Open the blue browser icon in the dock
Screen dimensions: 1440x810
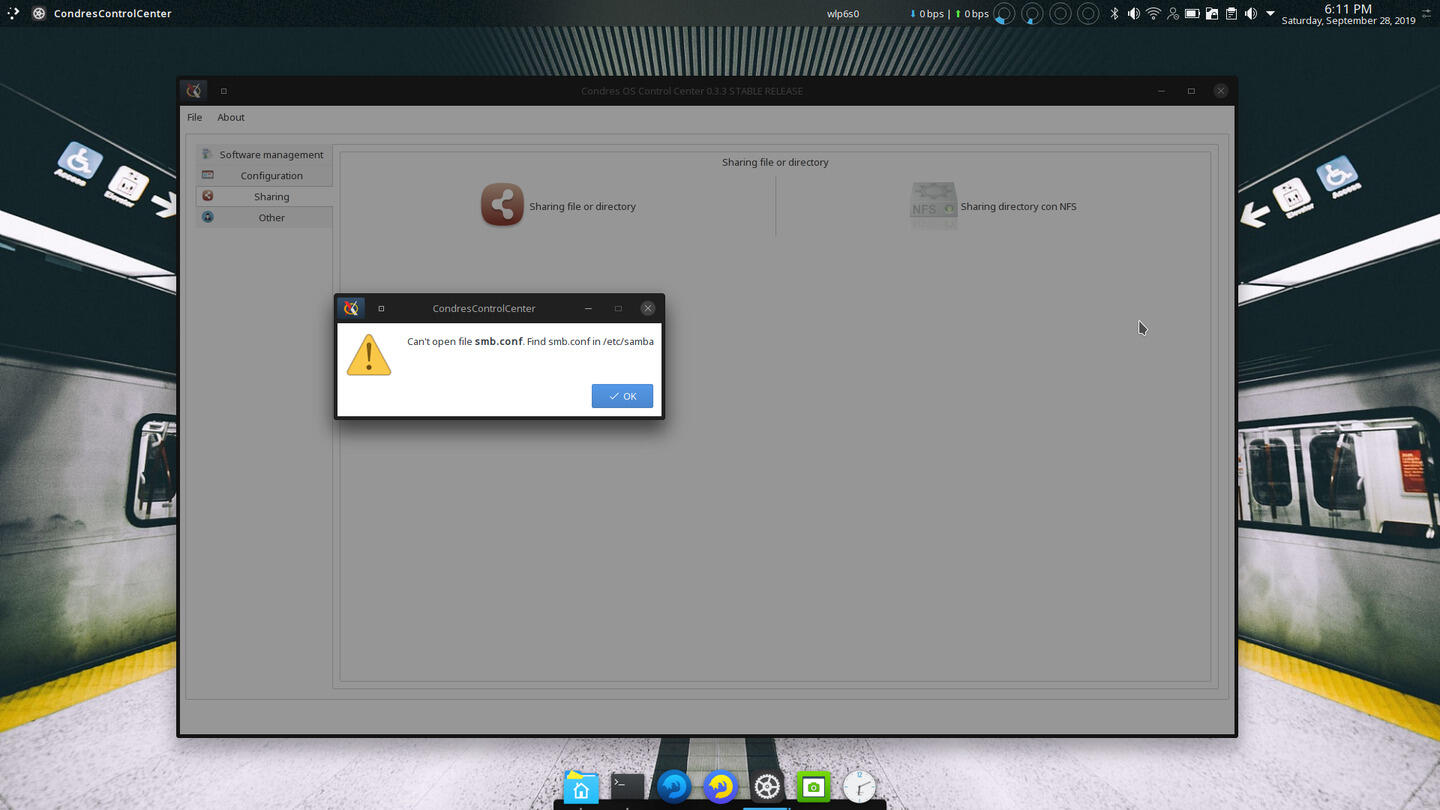pos(674,787)
